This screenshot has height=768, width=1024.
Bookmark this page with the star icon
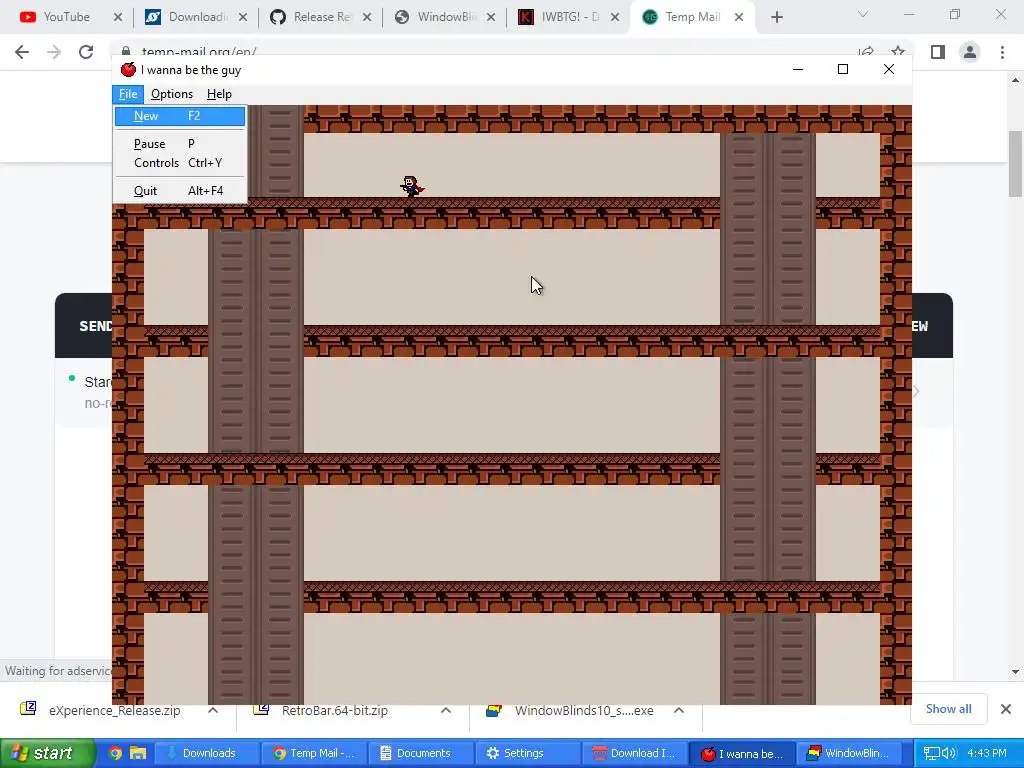click(898, 51)
